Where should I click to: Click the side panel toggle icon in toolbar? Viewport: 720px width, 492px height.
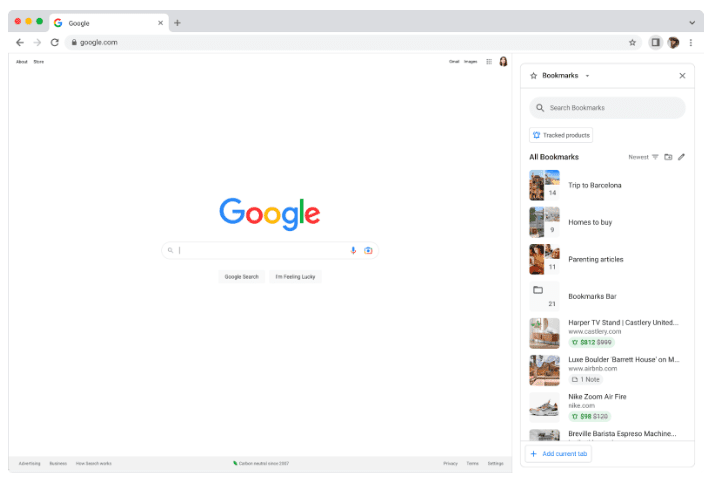[x=655, y=42]
